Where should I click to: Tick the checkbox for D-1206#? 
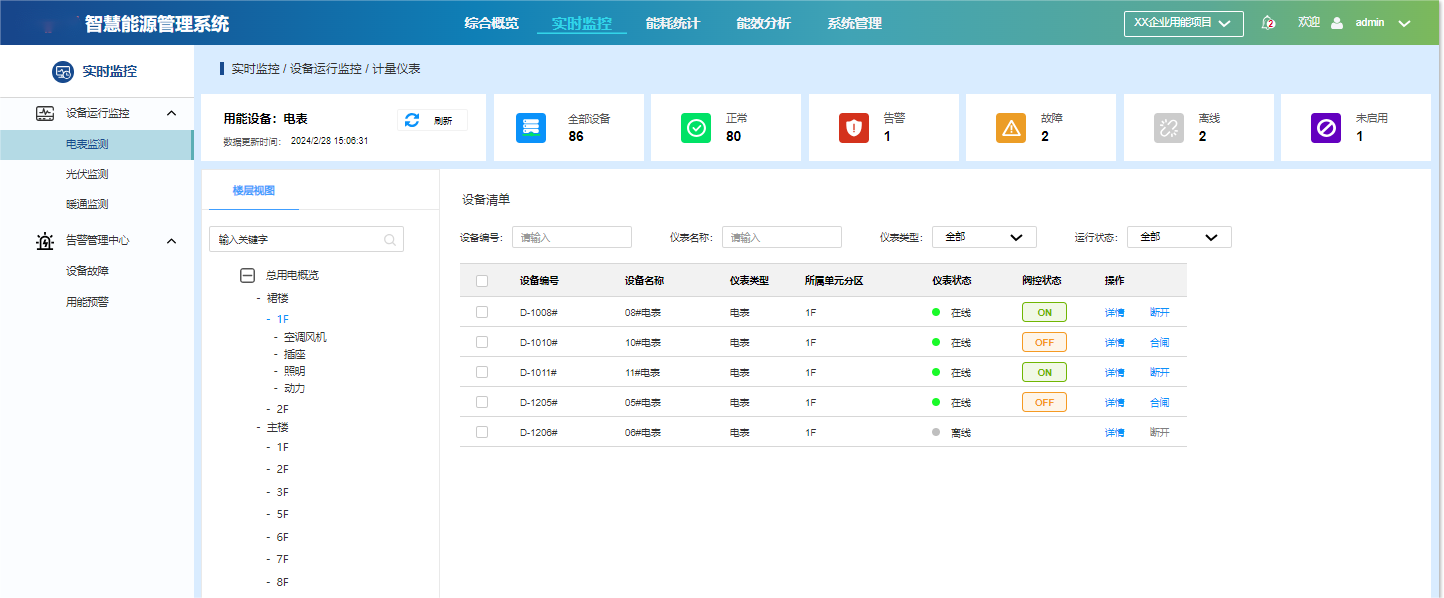tap(482, 432)
